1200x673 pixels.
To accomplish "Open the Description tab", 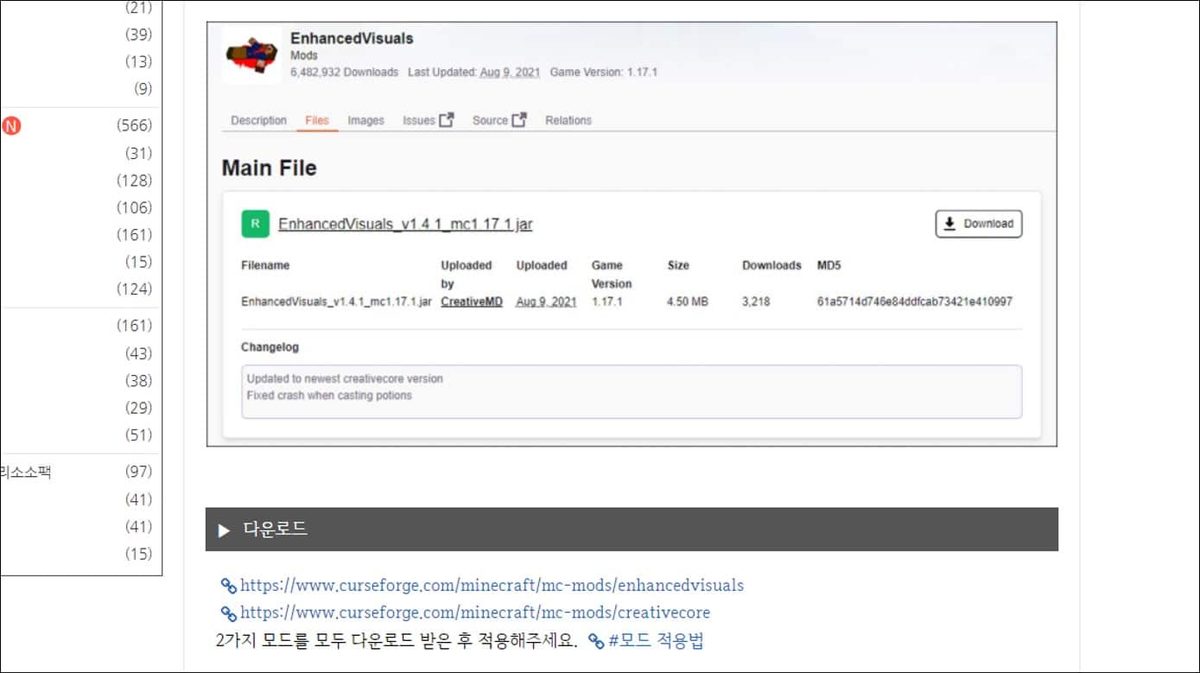I will point(259,120).
